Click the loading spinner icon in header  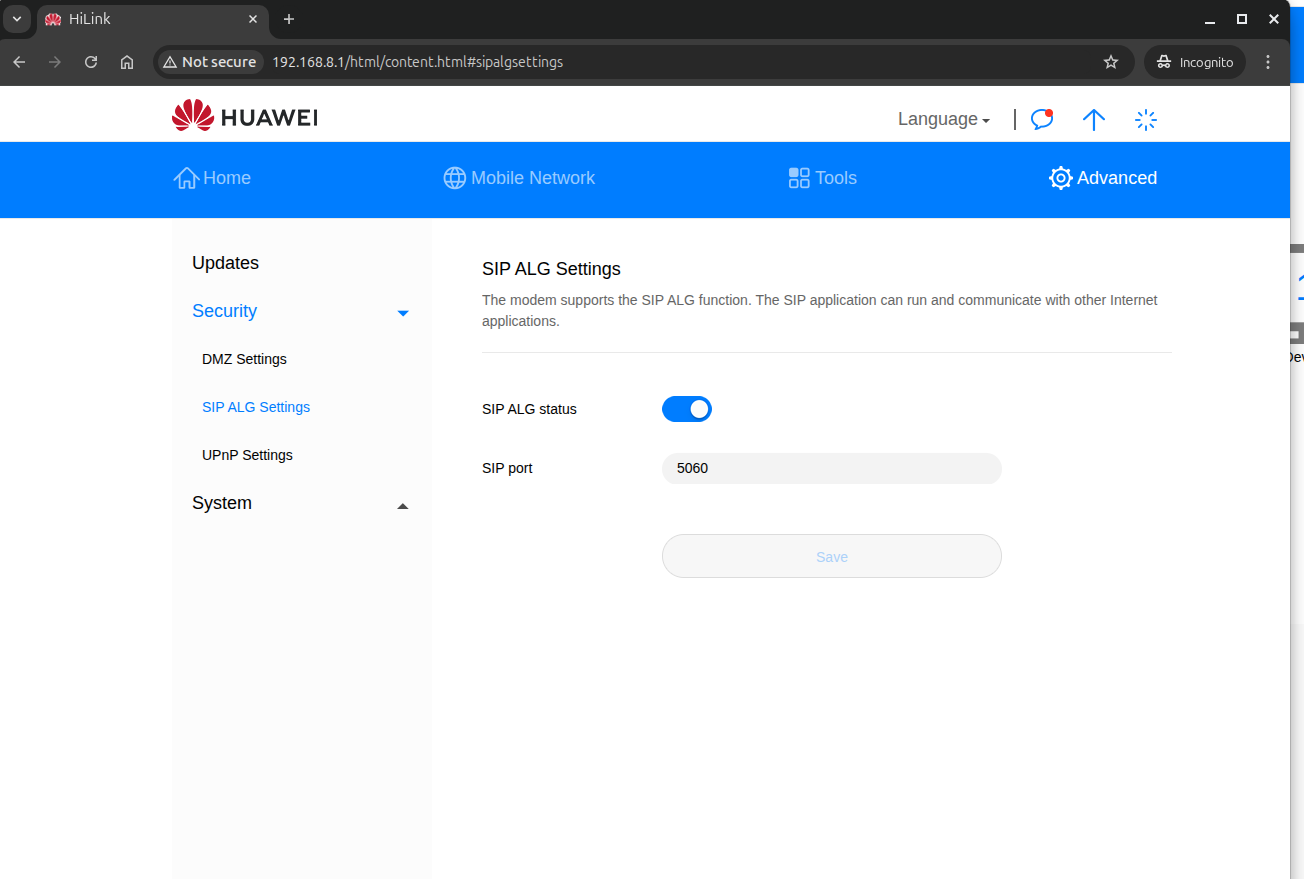[x=1146, y=120]
